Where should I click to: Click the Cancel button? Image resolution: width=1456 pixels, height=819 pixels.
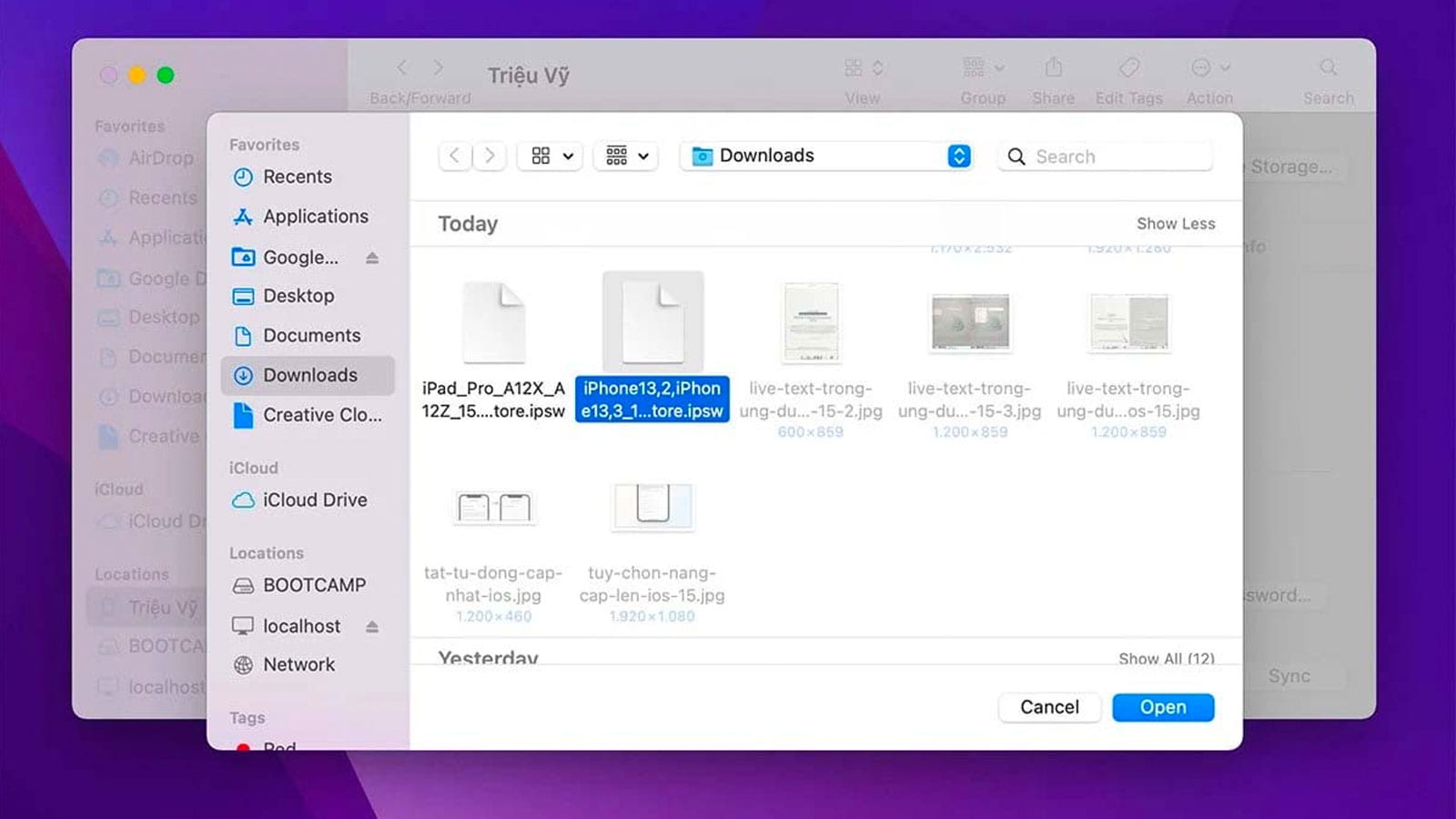click(x=1048, y=707)
